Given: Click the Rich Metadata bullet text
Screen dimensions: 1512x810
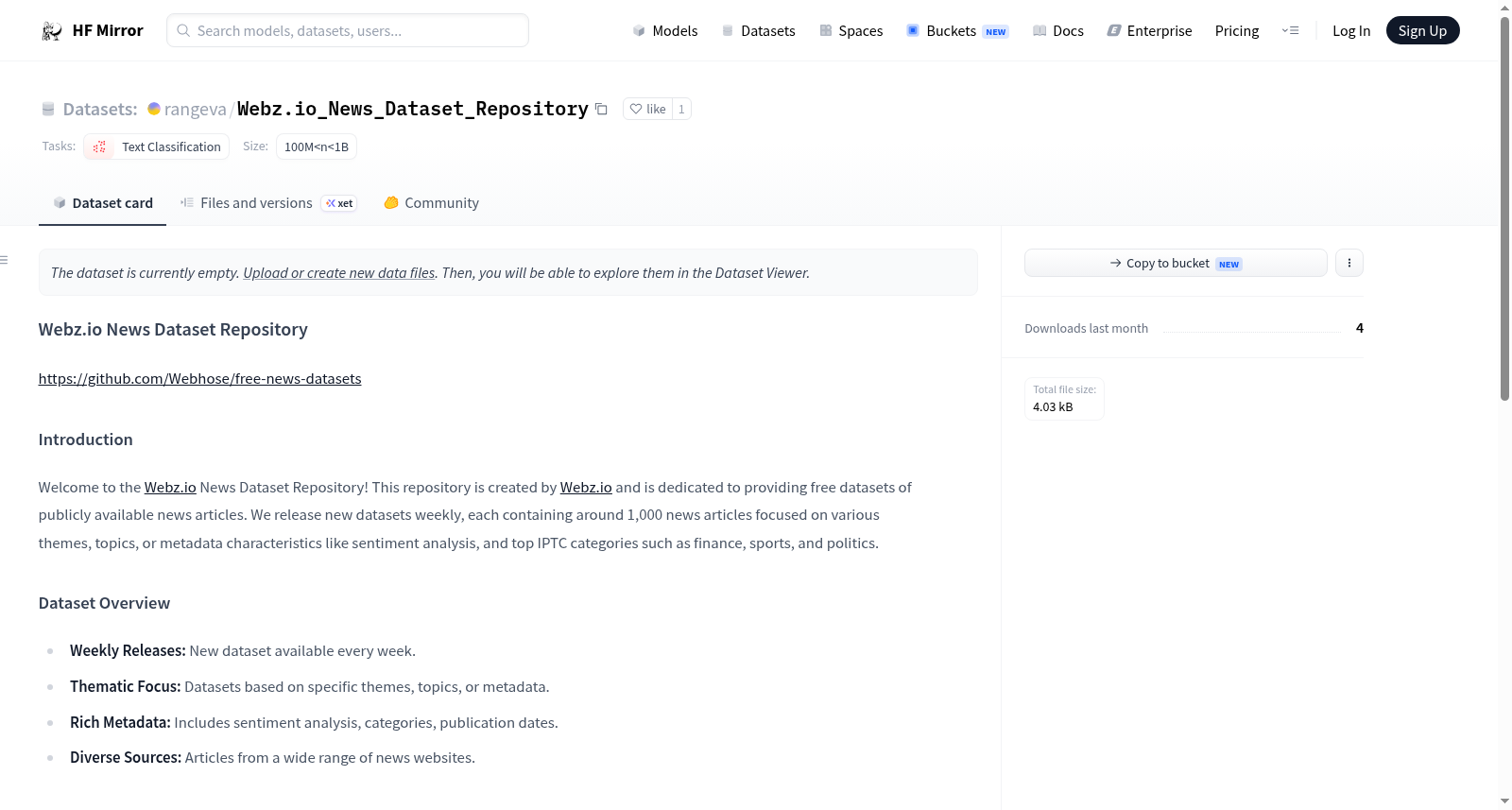Looking at the screenshot, I should [314, 722].
